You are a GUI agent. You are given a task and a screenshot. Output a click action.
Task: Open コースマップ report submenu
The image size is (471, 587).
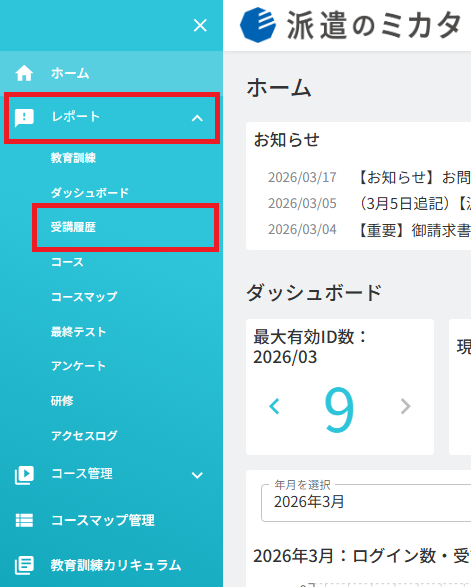point(84,297)
